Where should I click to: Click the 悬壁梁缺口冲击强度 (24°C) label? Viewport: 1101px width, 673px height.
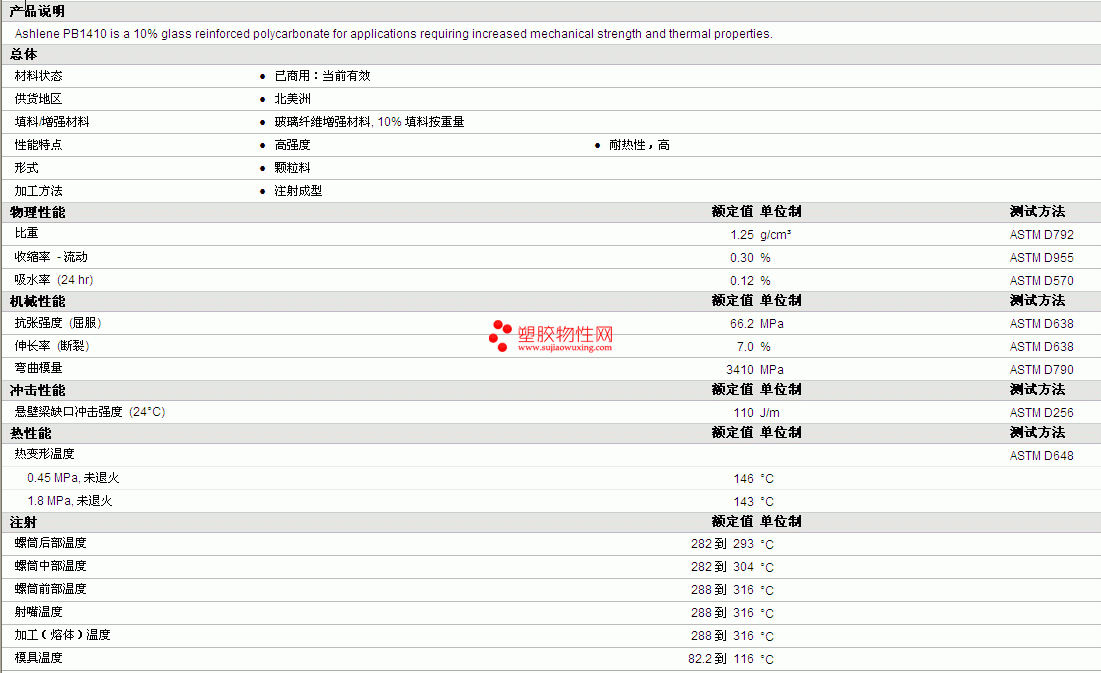coord(90,412)
